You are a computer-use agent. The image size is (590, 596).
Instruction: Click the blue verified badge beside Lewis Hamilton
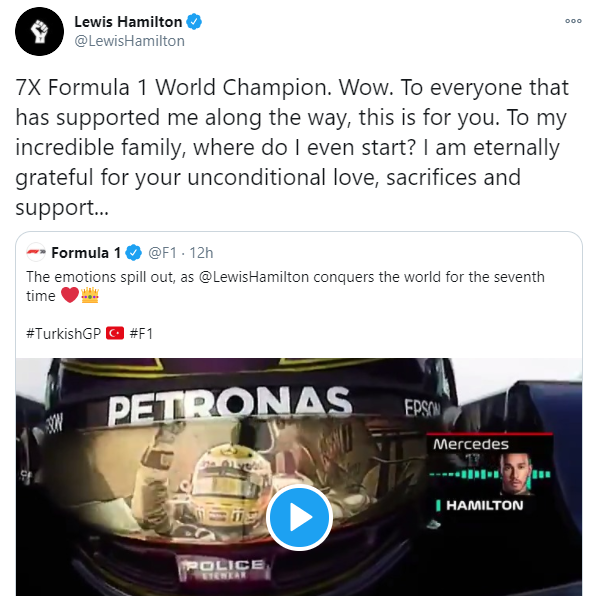click(194, 22)
